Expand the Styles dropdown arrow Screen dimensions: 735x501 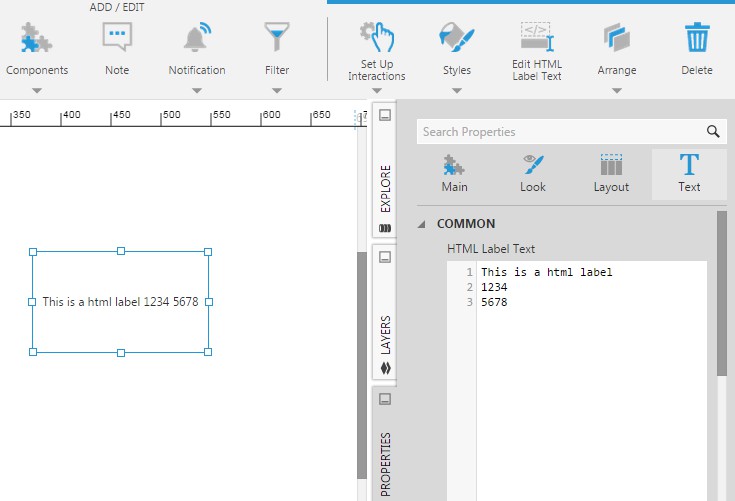pyautogui.click(x=456, y=90)
